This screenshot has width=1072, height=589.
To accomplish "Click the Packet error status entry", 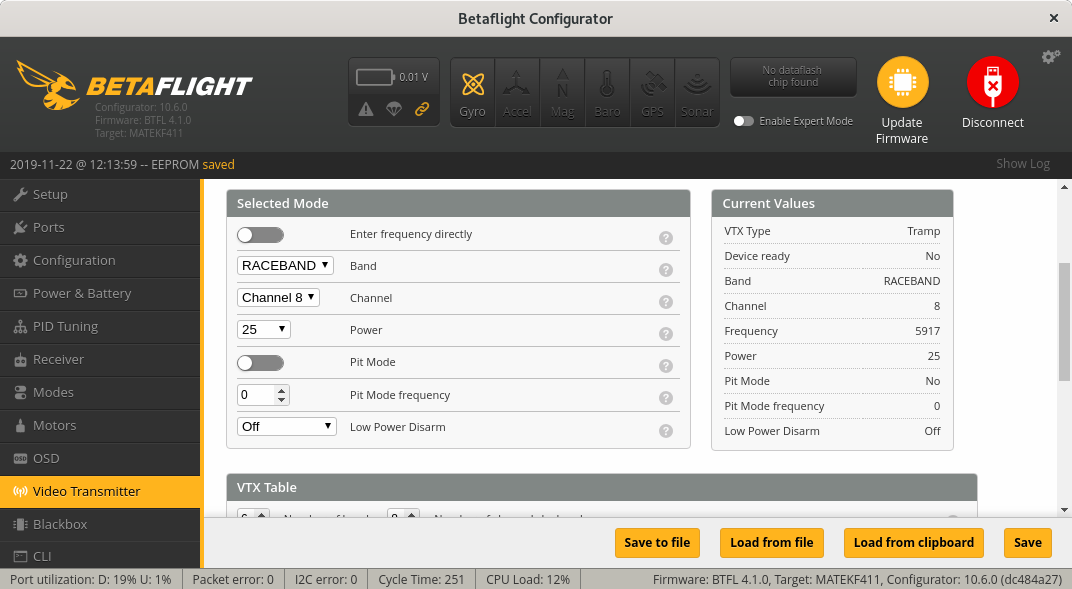I will (x=233, y=579).
